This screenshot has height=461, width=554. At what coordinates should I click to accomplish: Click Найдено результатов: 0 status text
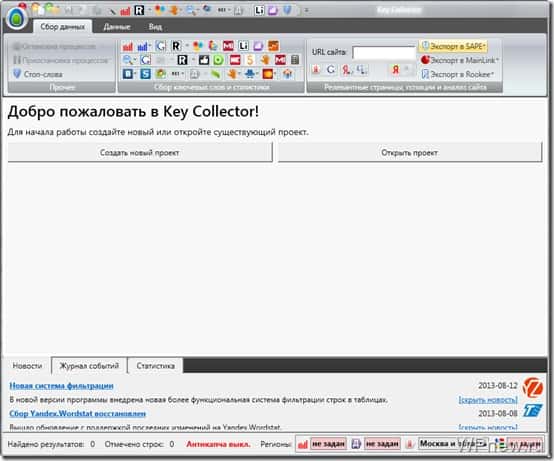51,444
